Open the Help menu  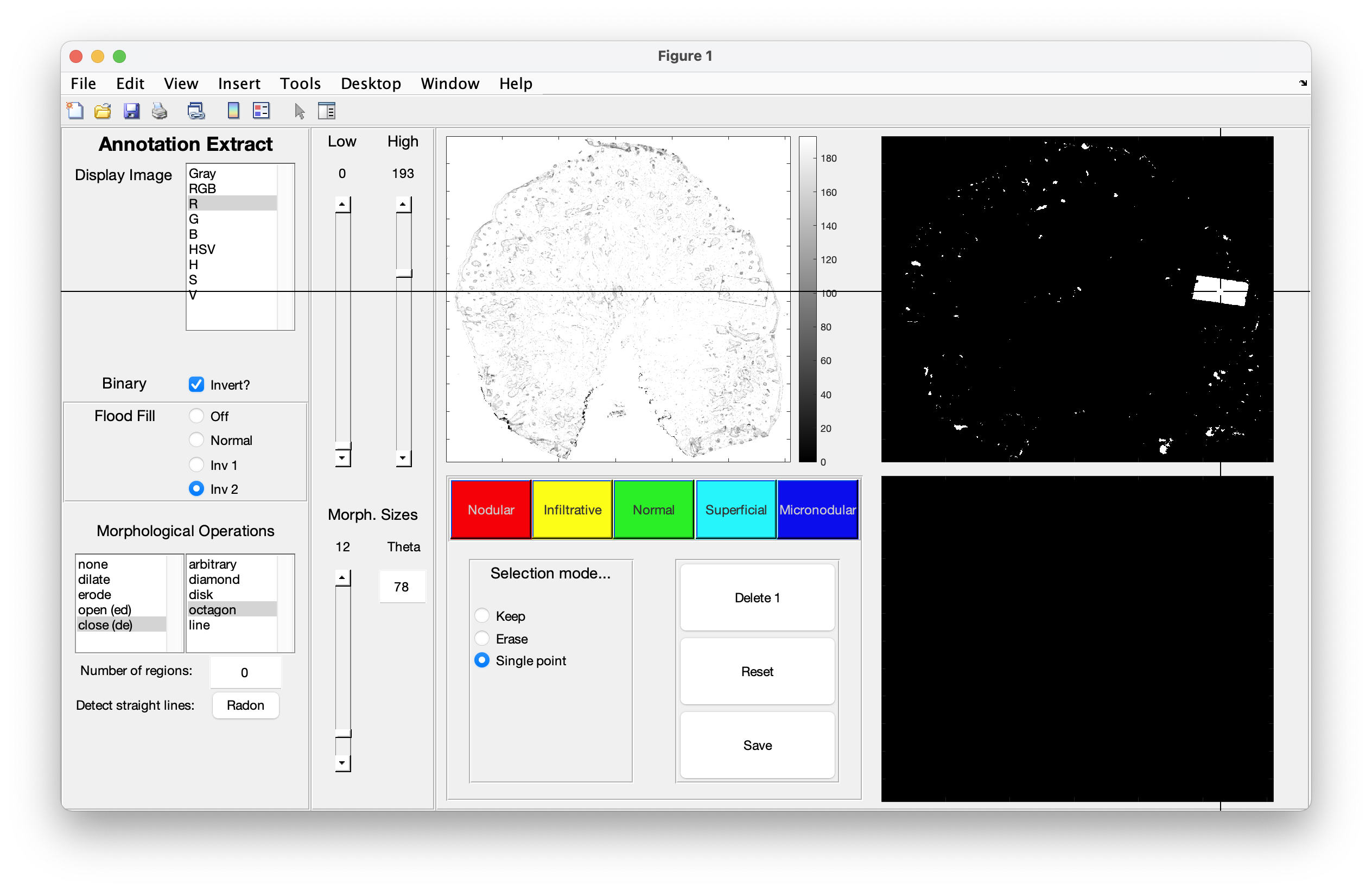[x=516, y=84]
